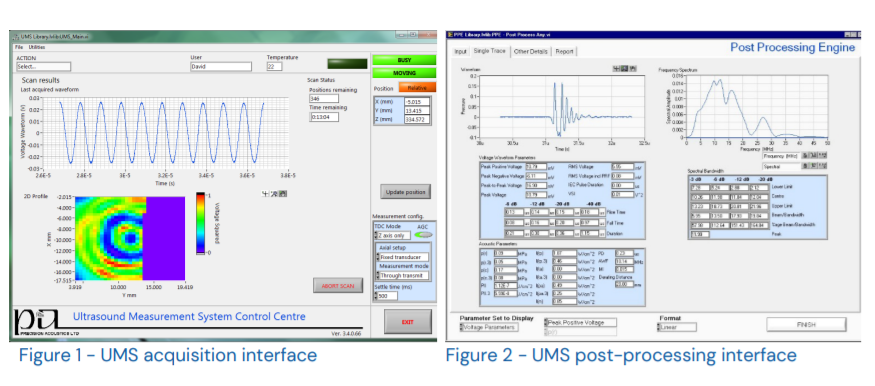
Task: Open the Utilities menu
Action: [x=37, y=47]
